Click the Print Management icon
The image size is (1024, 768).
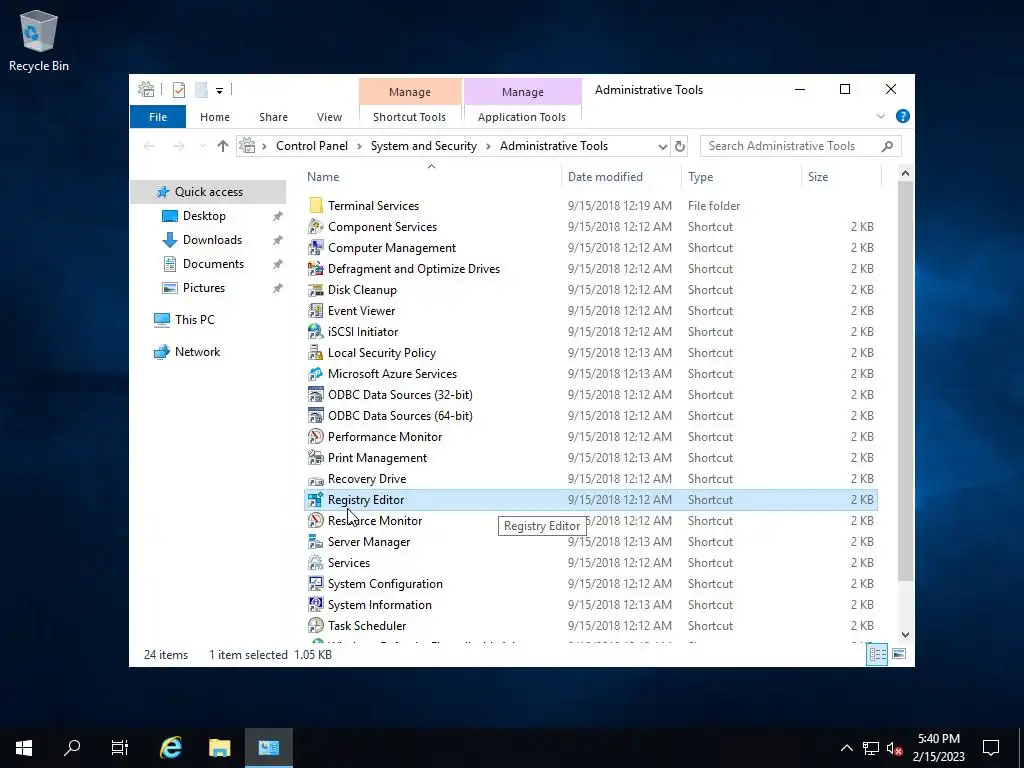point(315,458)
